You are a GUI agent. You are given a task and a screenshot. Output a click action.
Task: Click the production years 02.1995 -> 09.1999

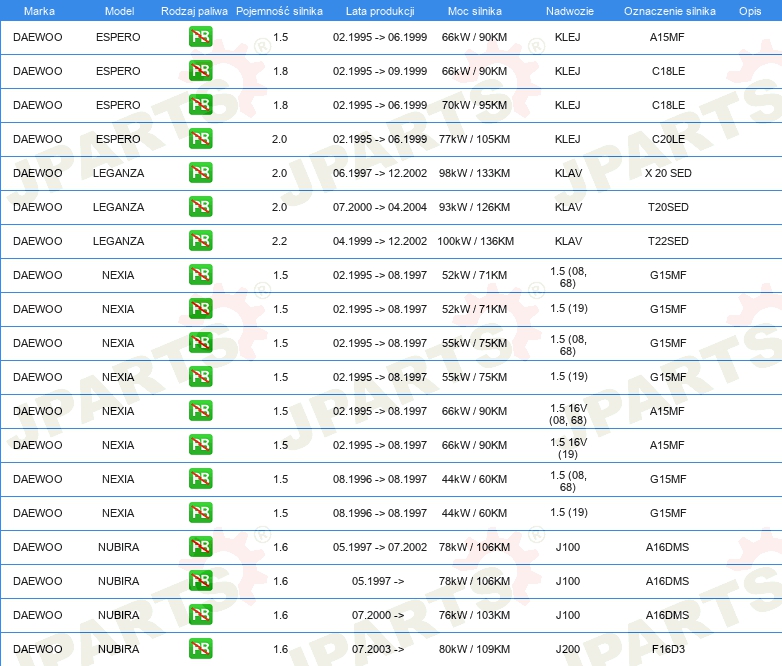(380, 71)
